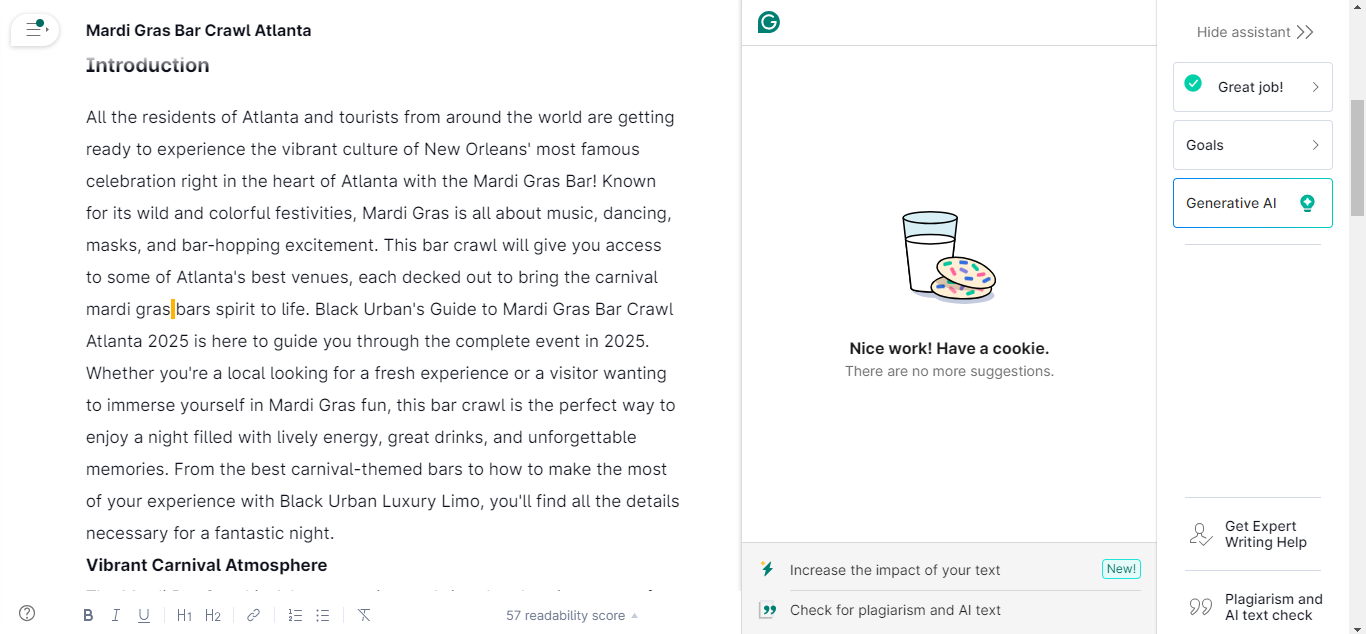Toggle bold formatting

click(x=88, y=615)
